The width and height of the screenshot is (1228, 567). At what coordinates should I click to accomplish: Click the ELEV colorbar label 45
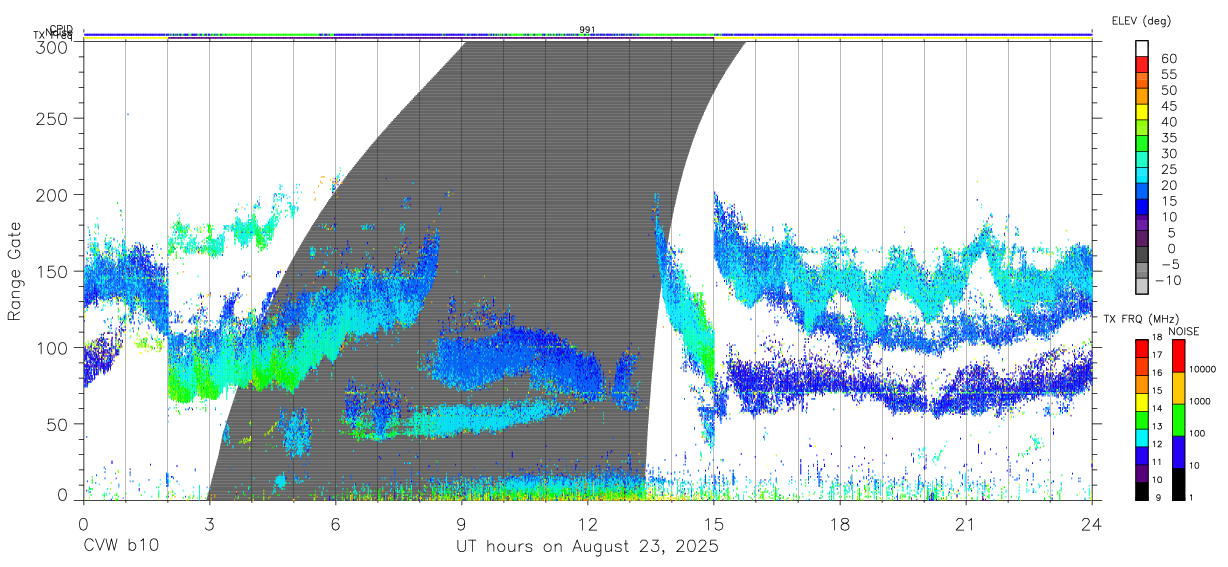coord(1168,106)
